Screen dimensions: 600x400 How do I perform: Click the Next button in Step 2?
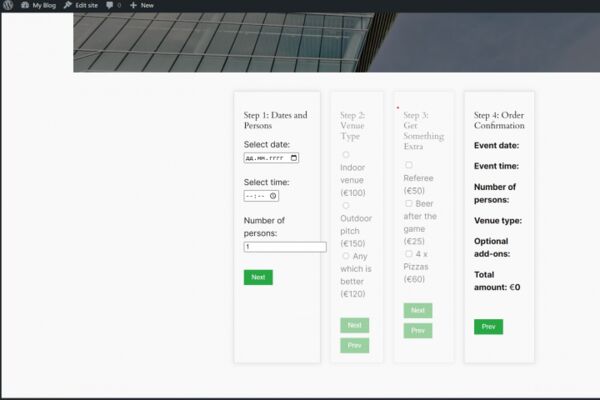(355, 325)
